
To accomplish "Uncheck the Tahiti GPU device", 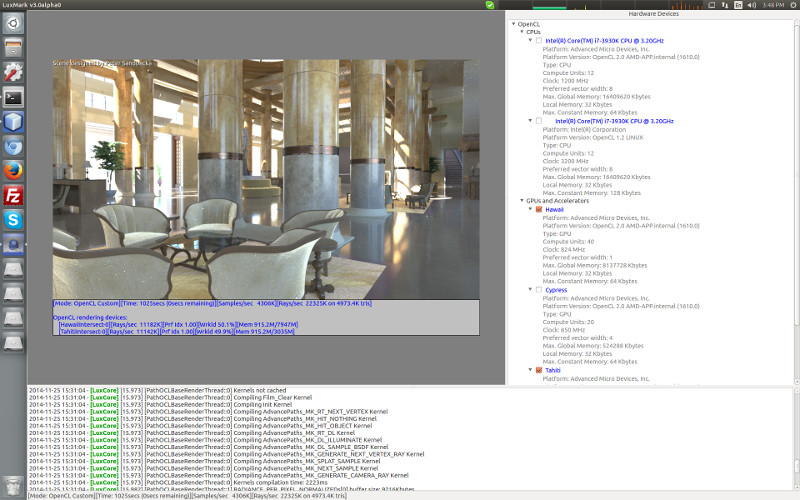I will click(539, 370).
